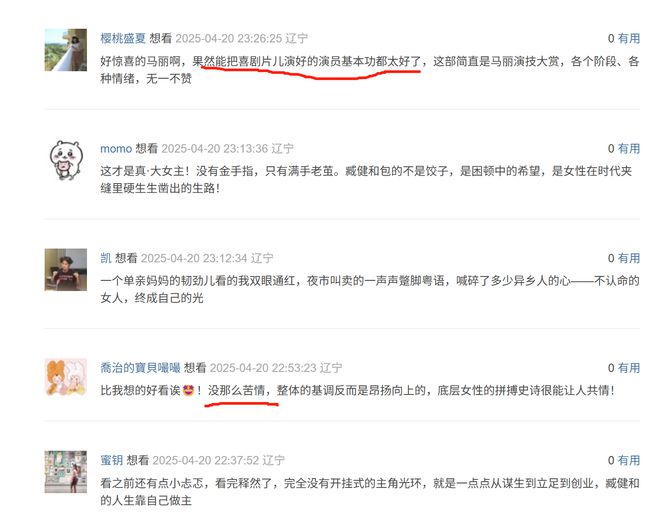Image resolution: width=660 pixels, height=525 pixels.
Task: Click the heart-eyes emoji in comment
Action: 188,391
